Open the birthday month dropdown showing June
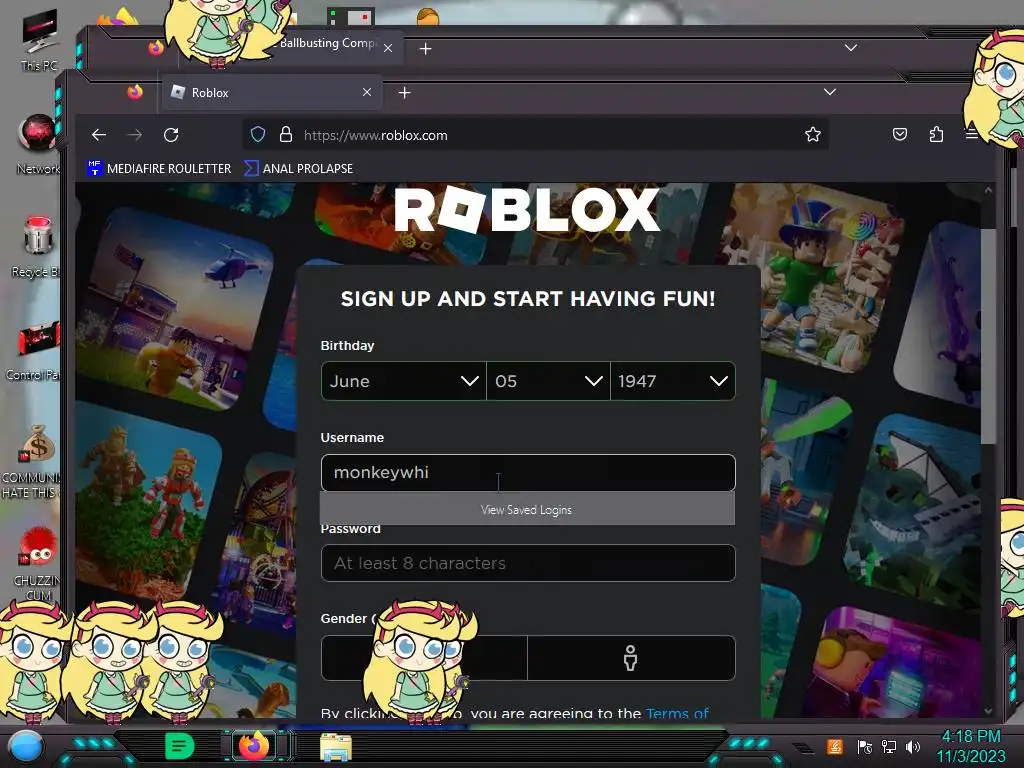The image size is (1024, 768). point(404,381)
